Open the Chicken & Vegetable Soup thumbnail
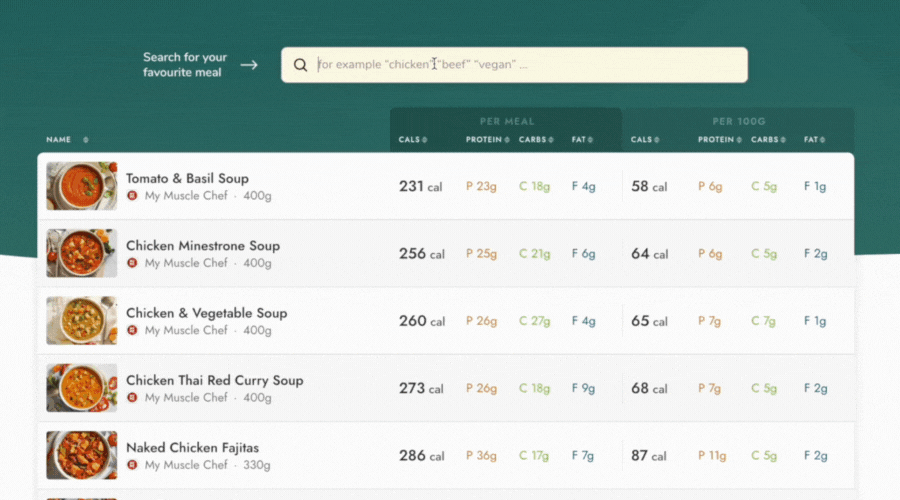The height and width of the screenshot is (500, 900). click(x=82, y=320)
